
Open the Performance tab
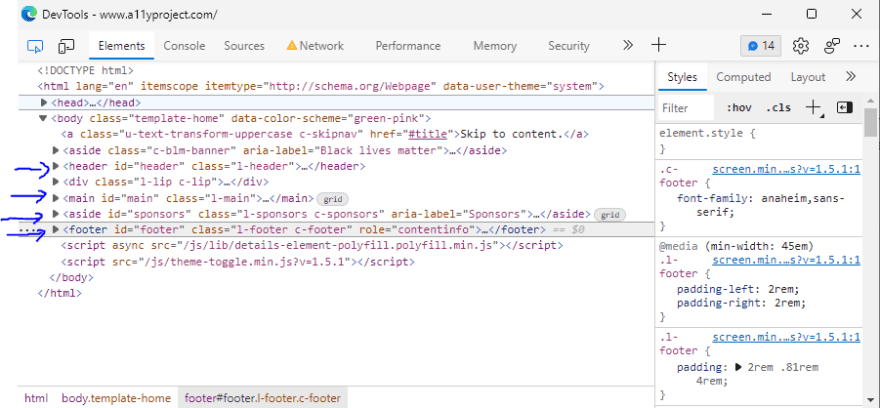click(408, 46)
